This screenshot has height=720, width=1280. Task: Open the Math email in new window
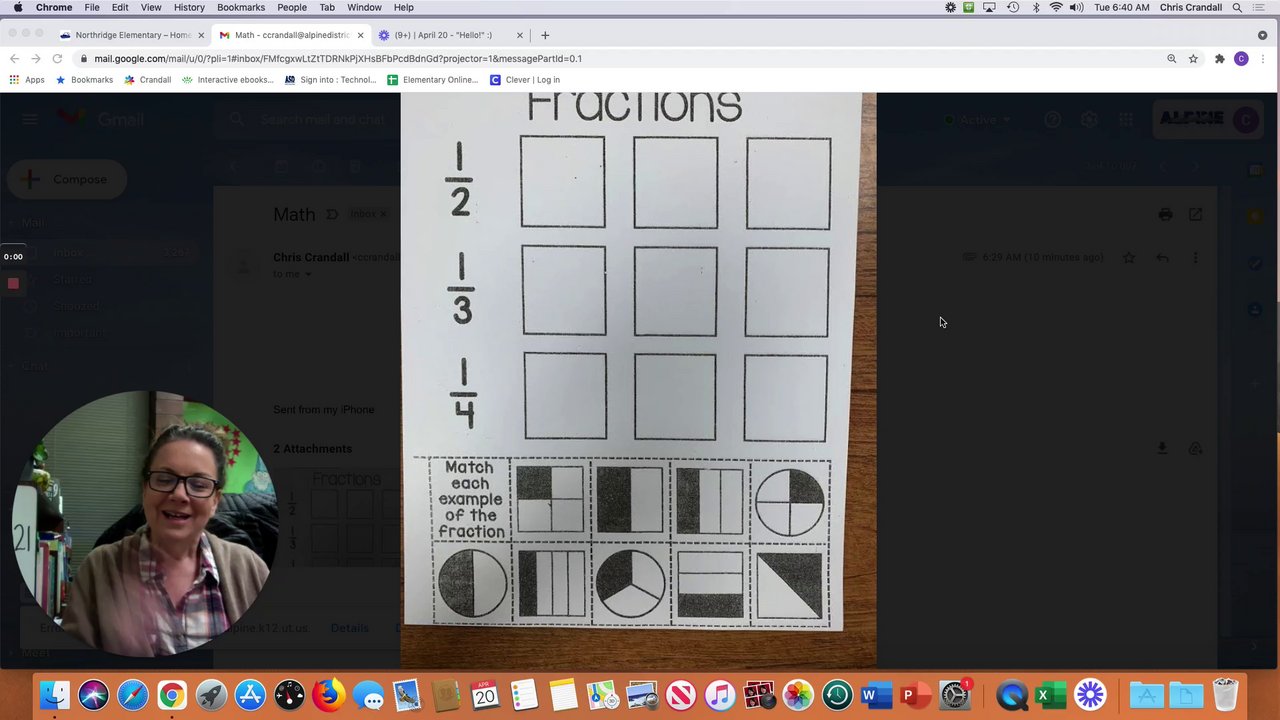(1195, 214)
